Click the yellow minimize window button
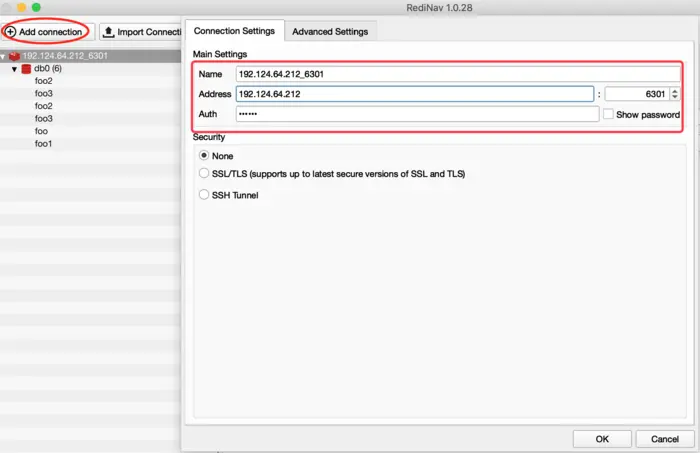The height and width of the screenshot is (453, 700). 21,7
